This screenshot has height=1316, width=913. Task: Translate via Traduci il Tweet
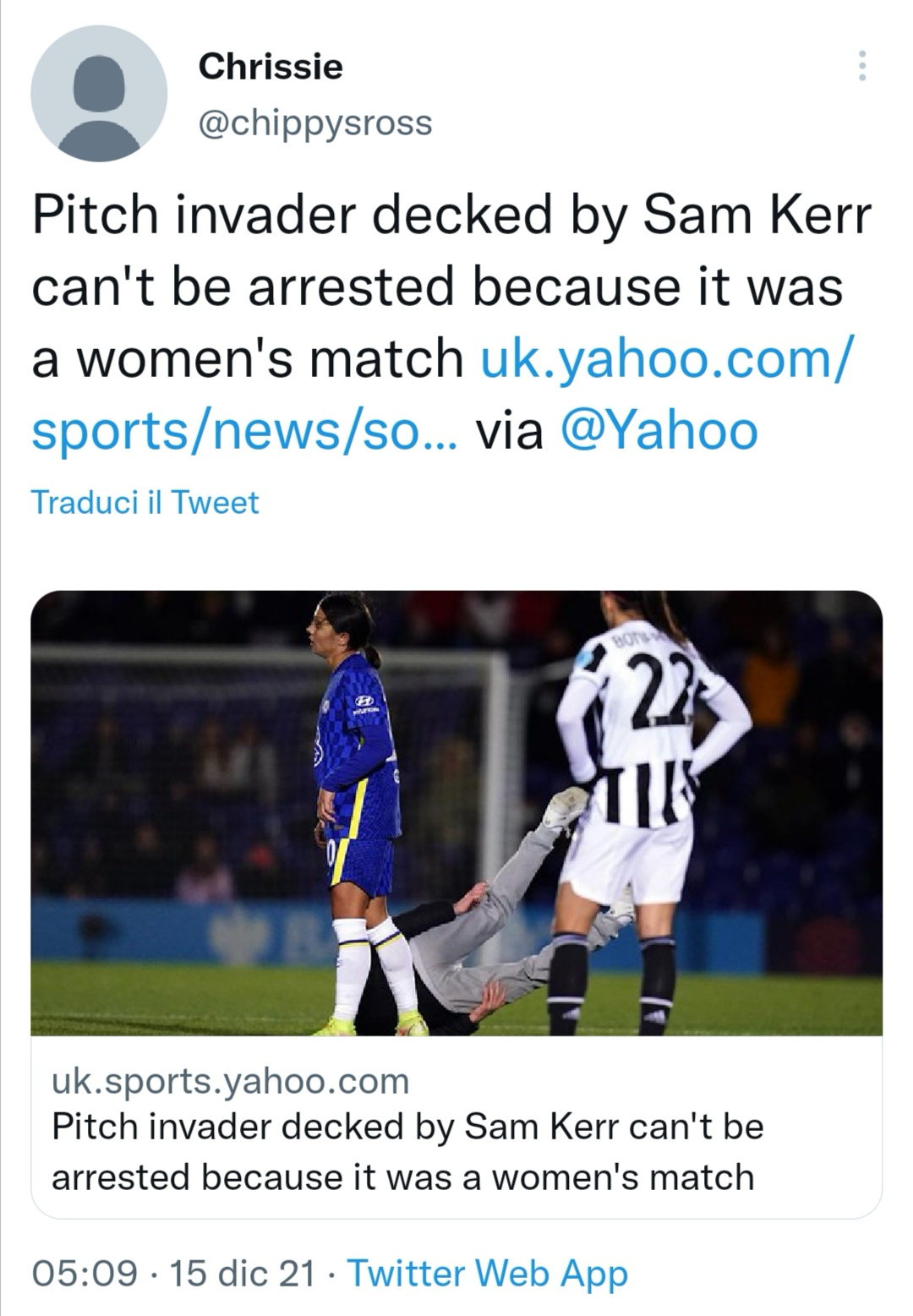[145, 502]
